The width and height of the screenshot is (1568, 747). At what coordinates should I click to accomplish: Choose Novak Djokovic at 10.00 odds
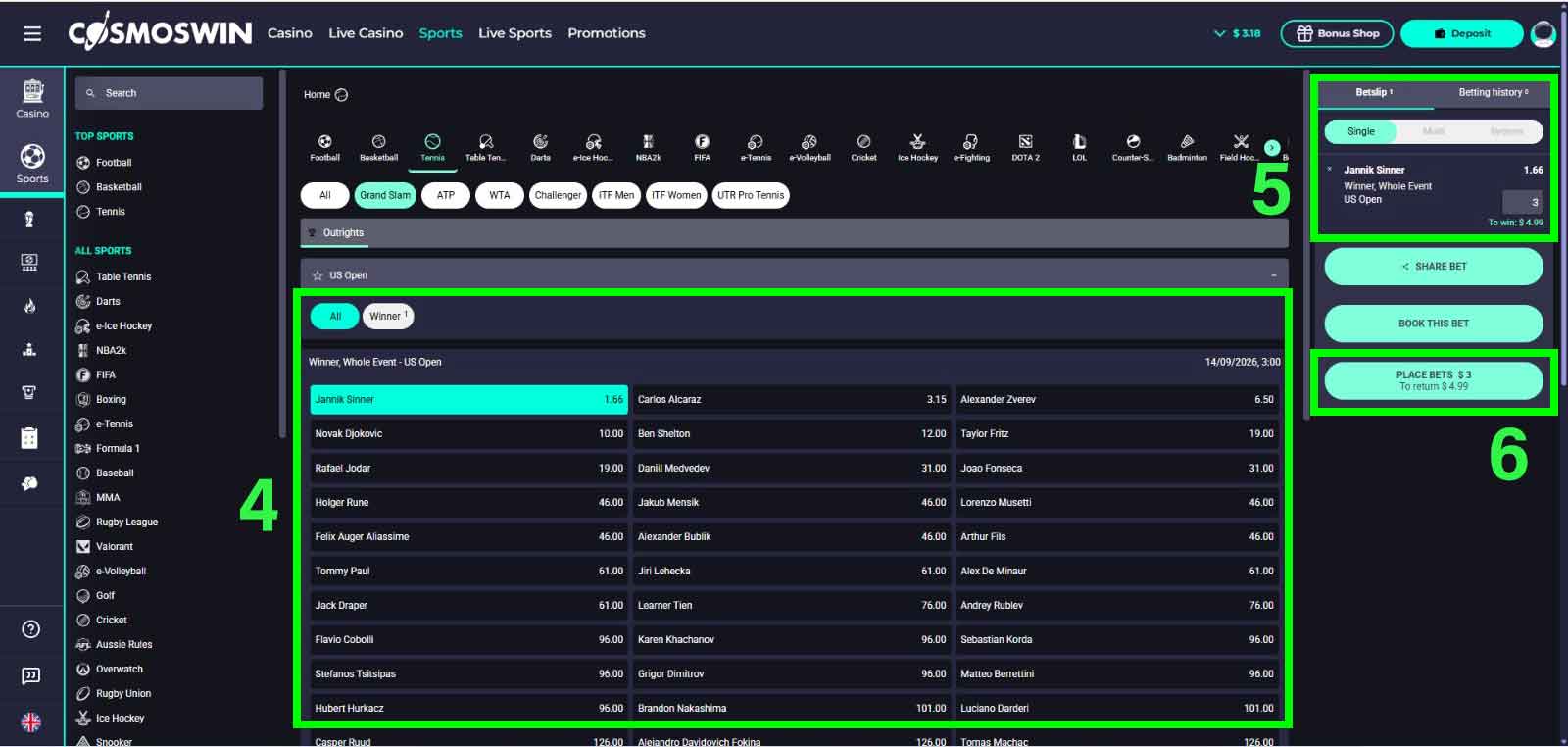pyautogui.click(x=469, y=433)
